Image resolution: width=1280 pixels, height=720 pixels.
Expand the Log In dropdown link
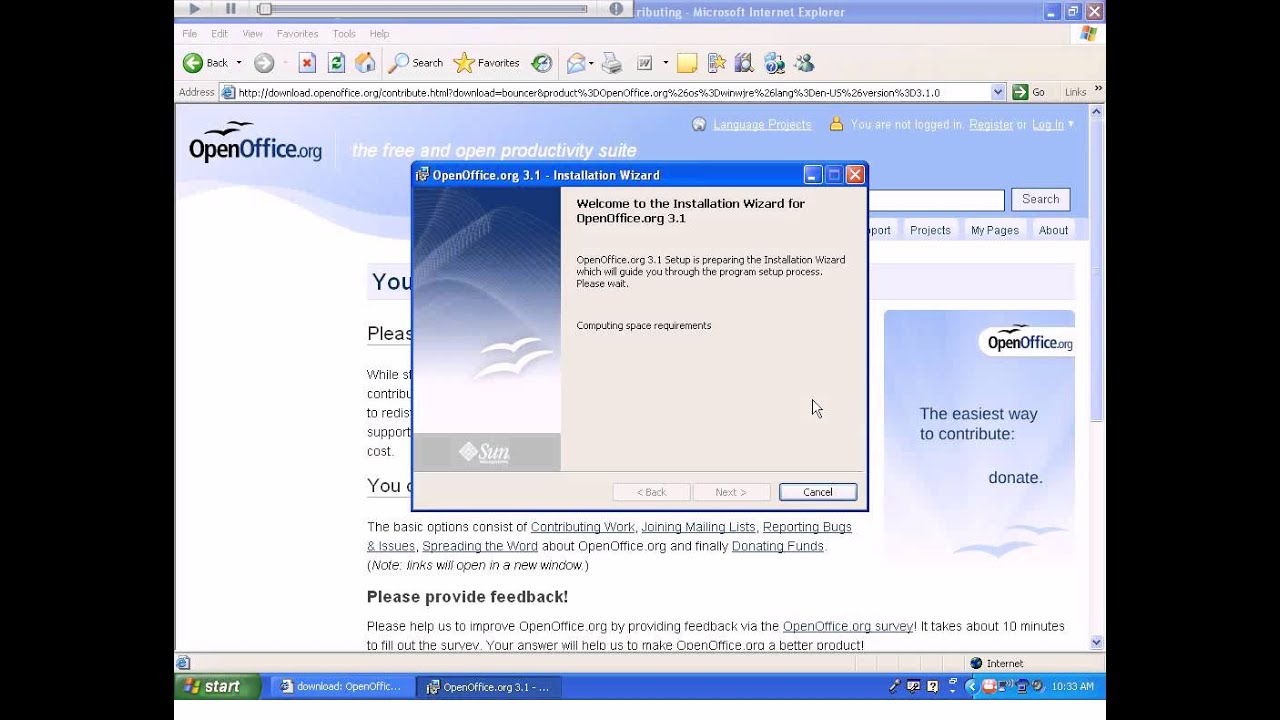pos(1053,125)
